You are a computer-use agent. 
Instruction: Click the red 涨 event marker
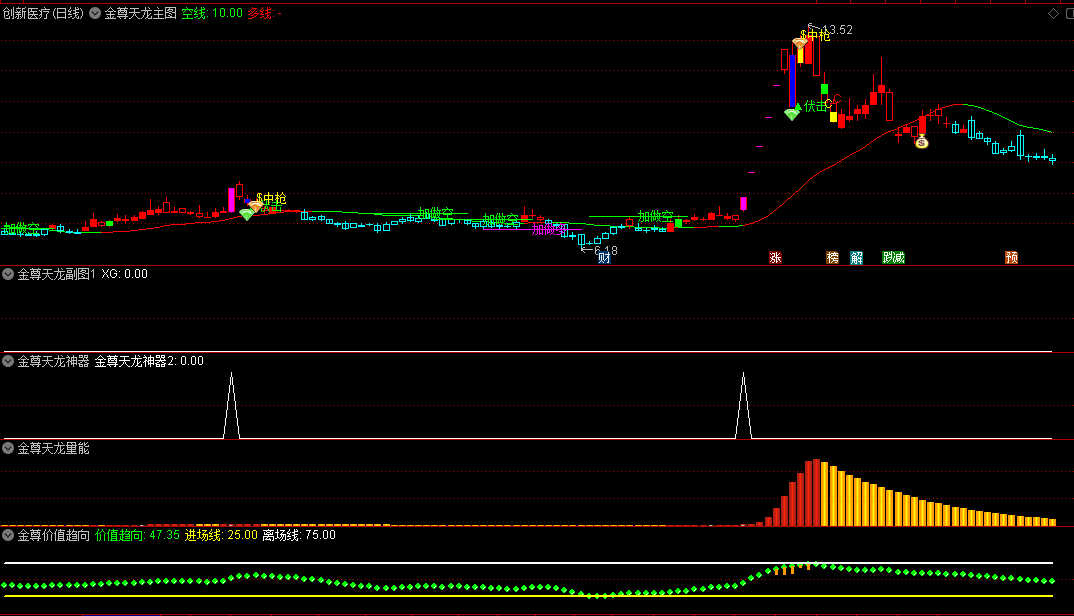(775, 258)
